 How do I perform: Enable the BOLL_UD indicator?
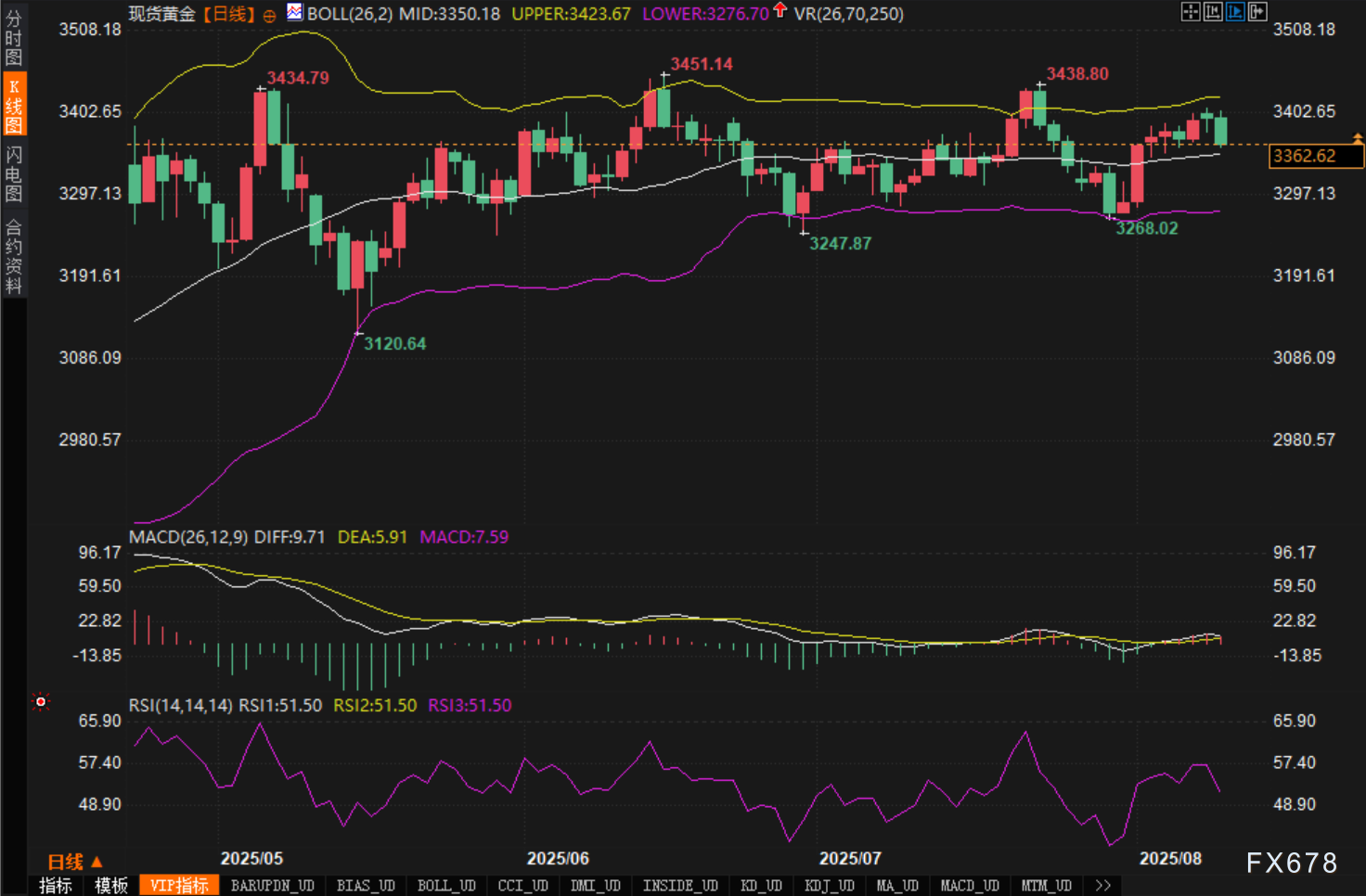[x=446, y=886]
